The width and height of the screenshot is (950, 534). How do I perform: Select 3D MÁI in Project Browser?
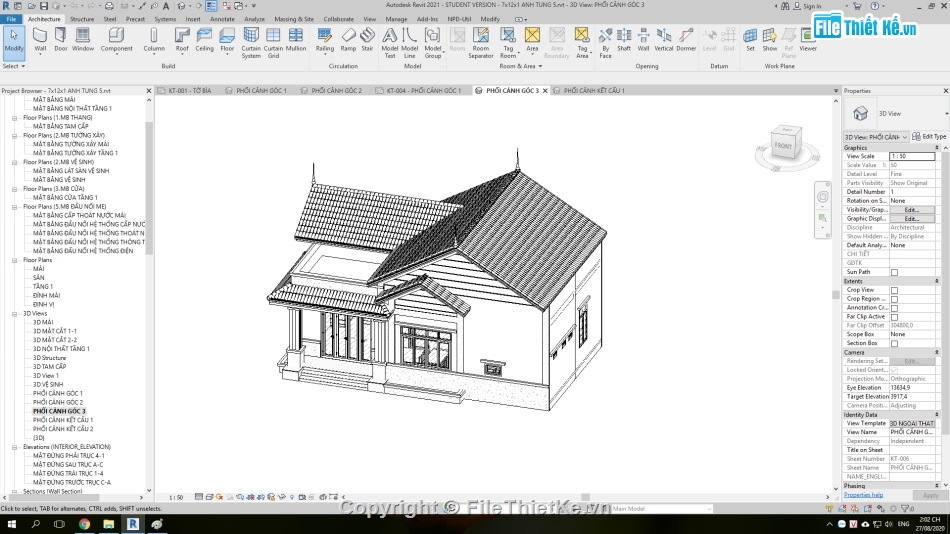(x=42, y=322)
